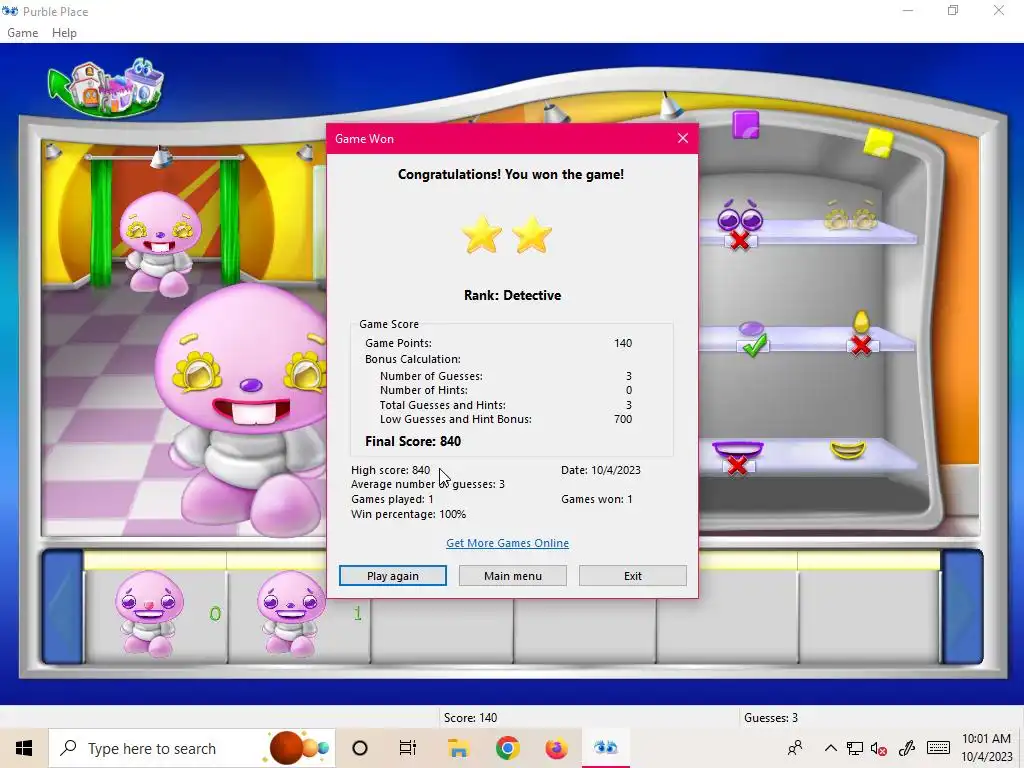Click the muted volume icon in tray

coord(878,748)
